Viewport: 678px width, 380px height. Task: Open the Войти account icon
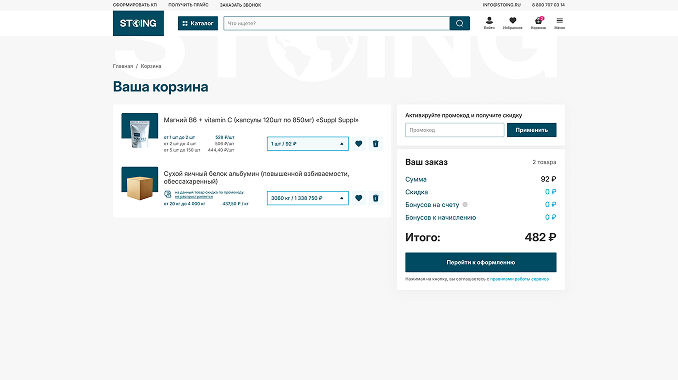click(489, 23)
